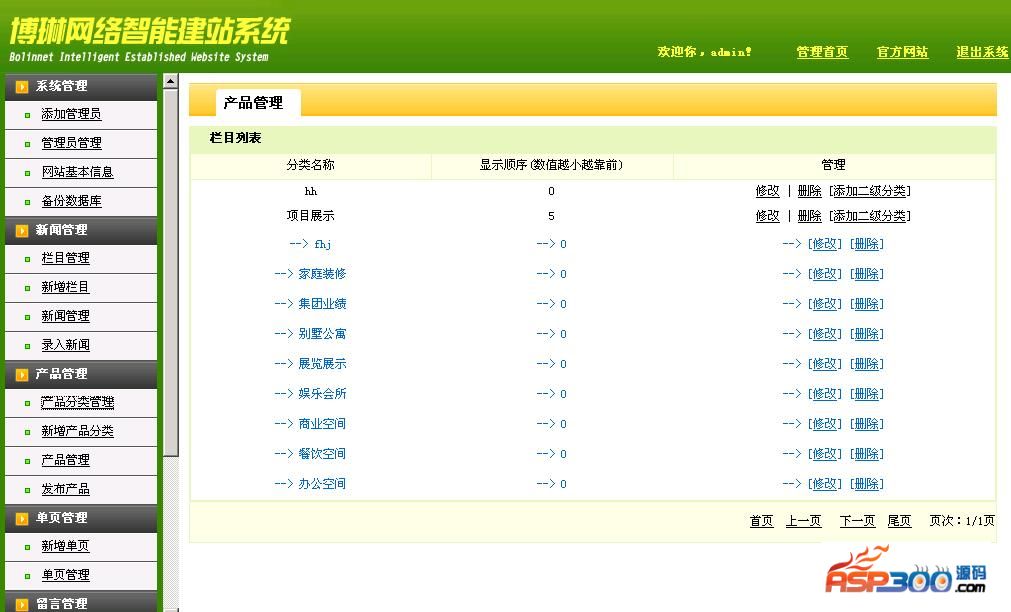Image resolution: width=1011 pixels, height=612 pixels.
Task: Click the 分类名称 column header
Action: pos(310,165)
